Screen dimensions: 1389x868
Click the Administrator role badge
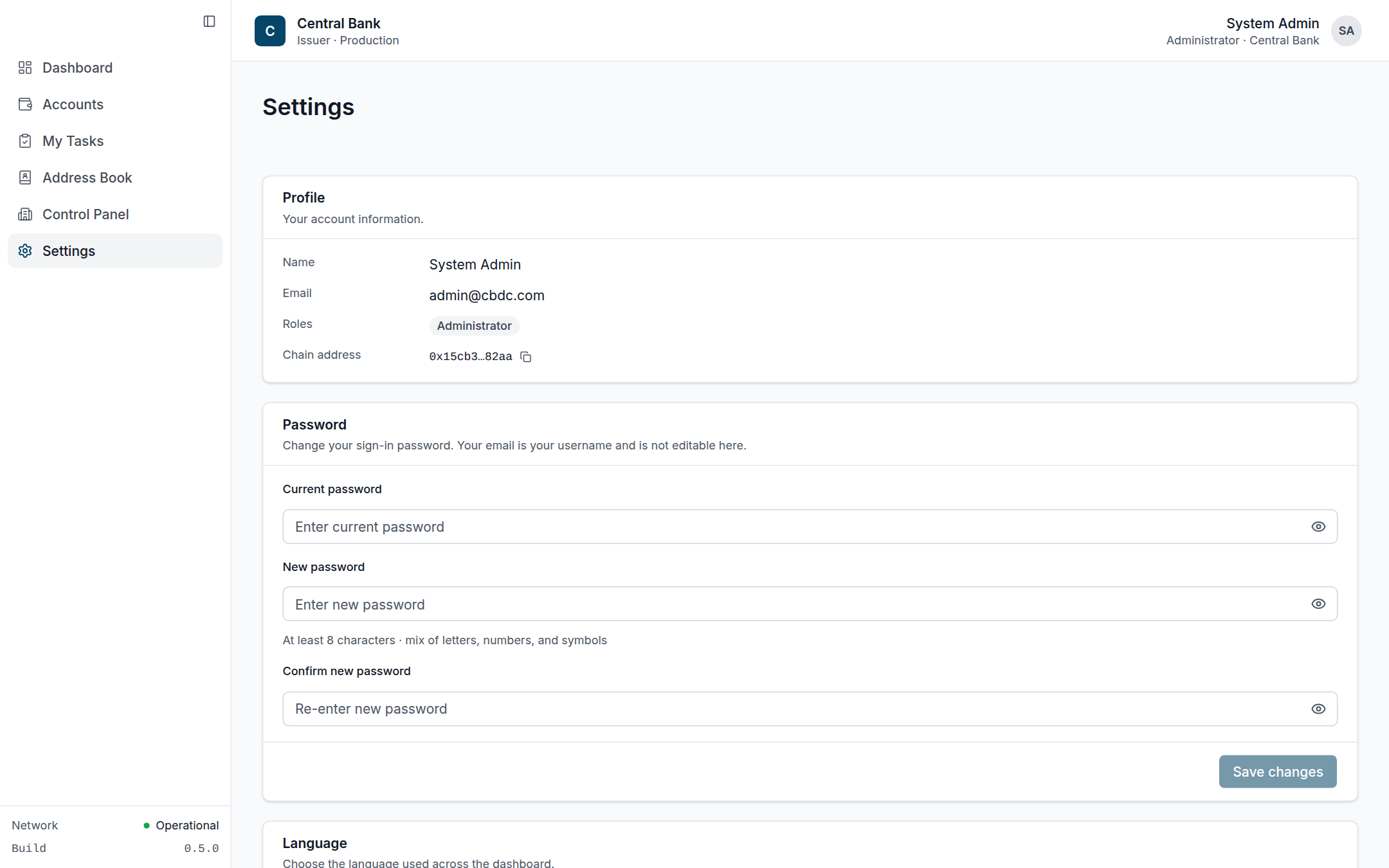pyautogui.click(x=474, y=326)
